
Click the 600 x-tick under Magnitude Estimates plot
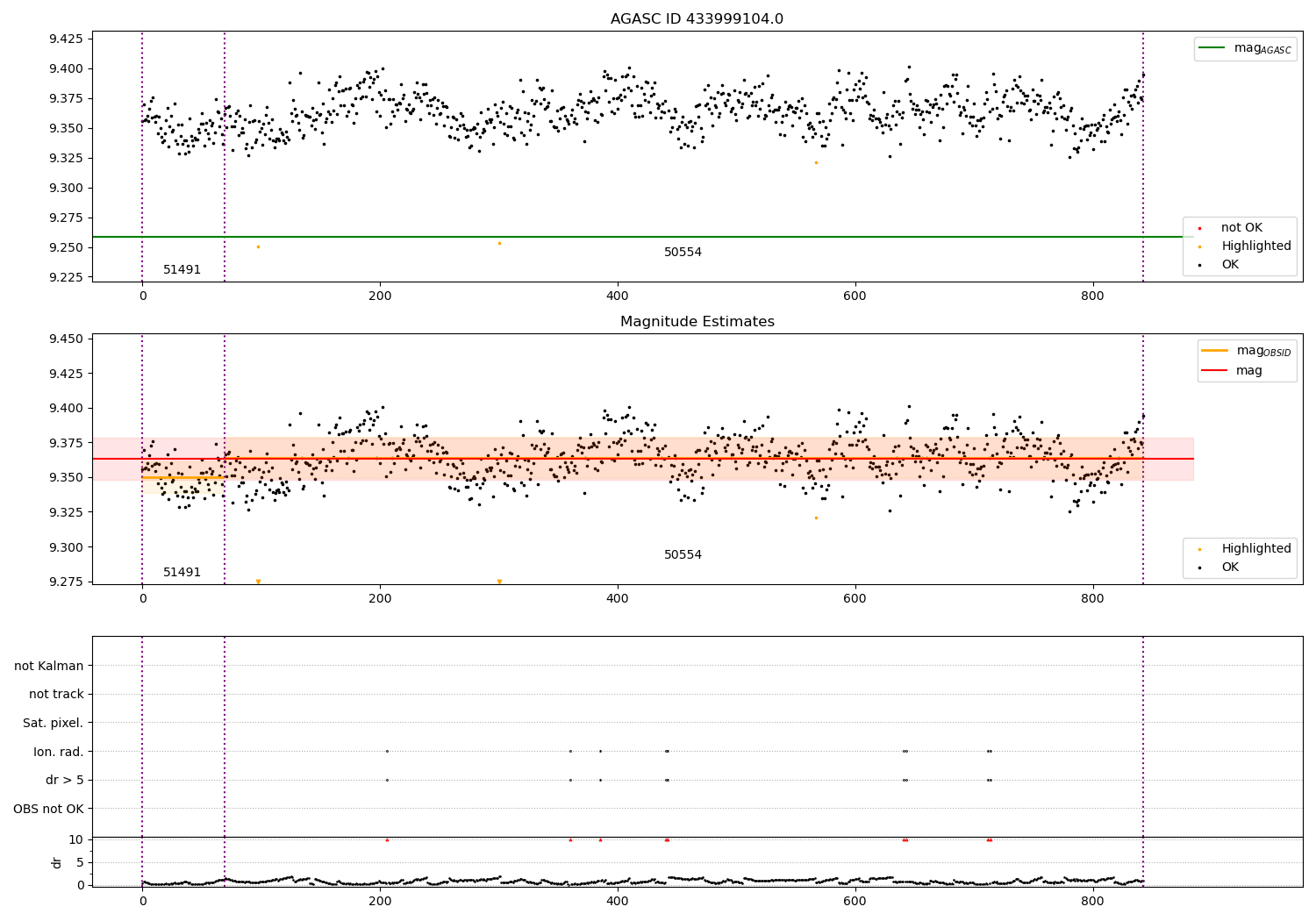(855, 599)
